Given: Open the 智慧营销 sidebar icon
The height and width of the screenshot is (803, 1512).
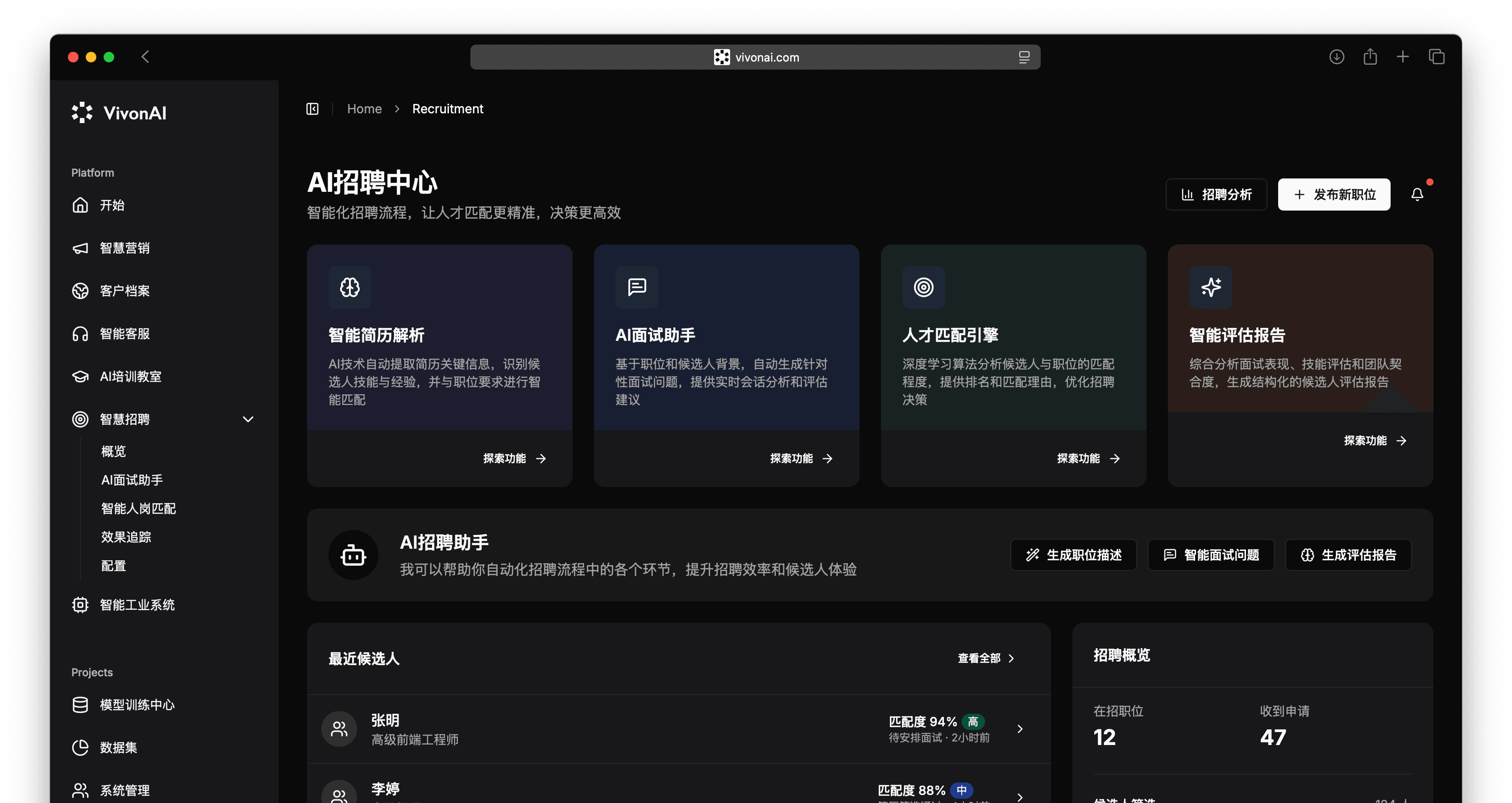Looking at the screenshot, I should tap(80, 248).
